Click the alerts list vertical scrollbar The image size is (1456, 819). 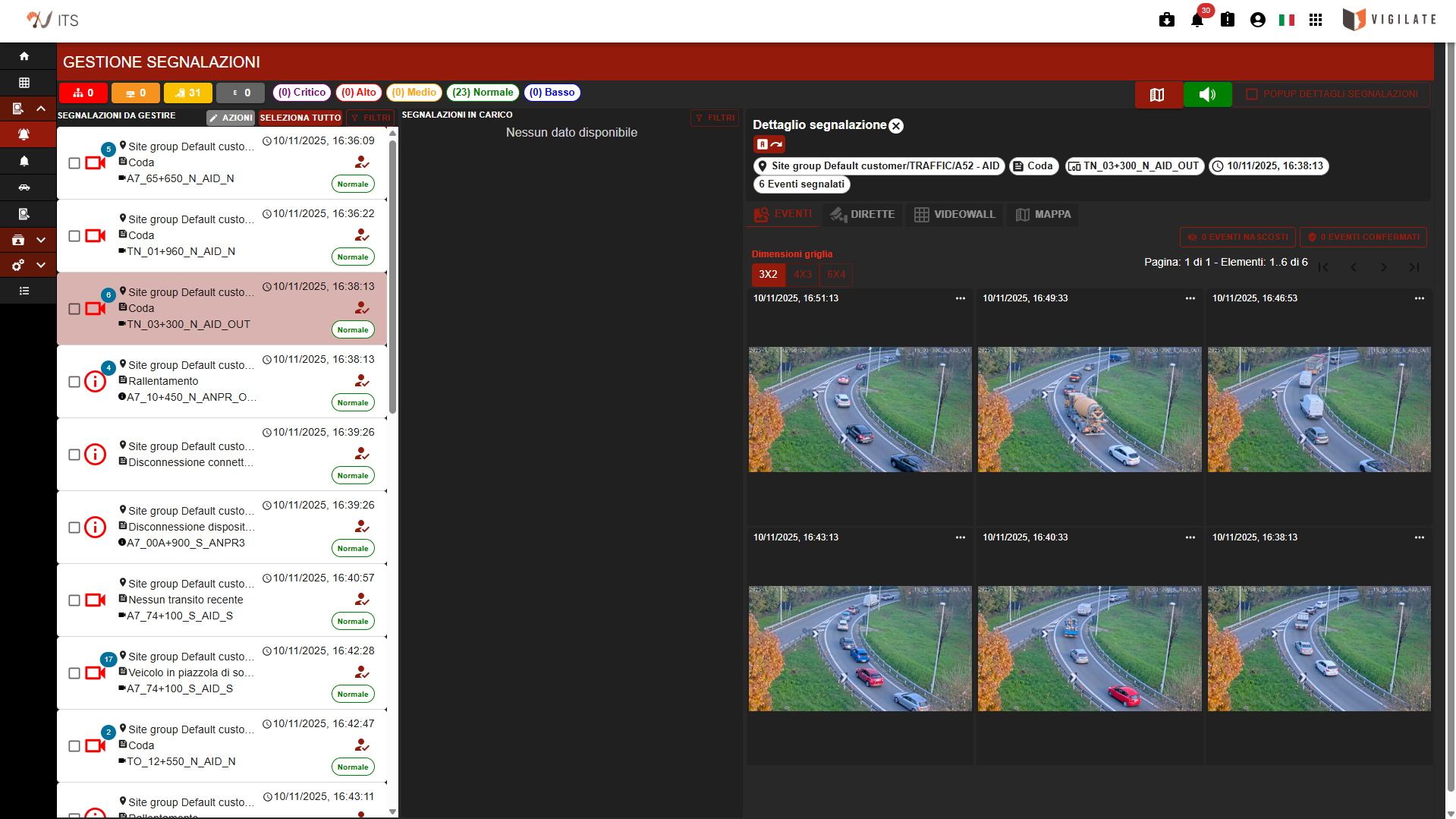(392, 277)
